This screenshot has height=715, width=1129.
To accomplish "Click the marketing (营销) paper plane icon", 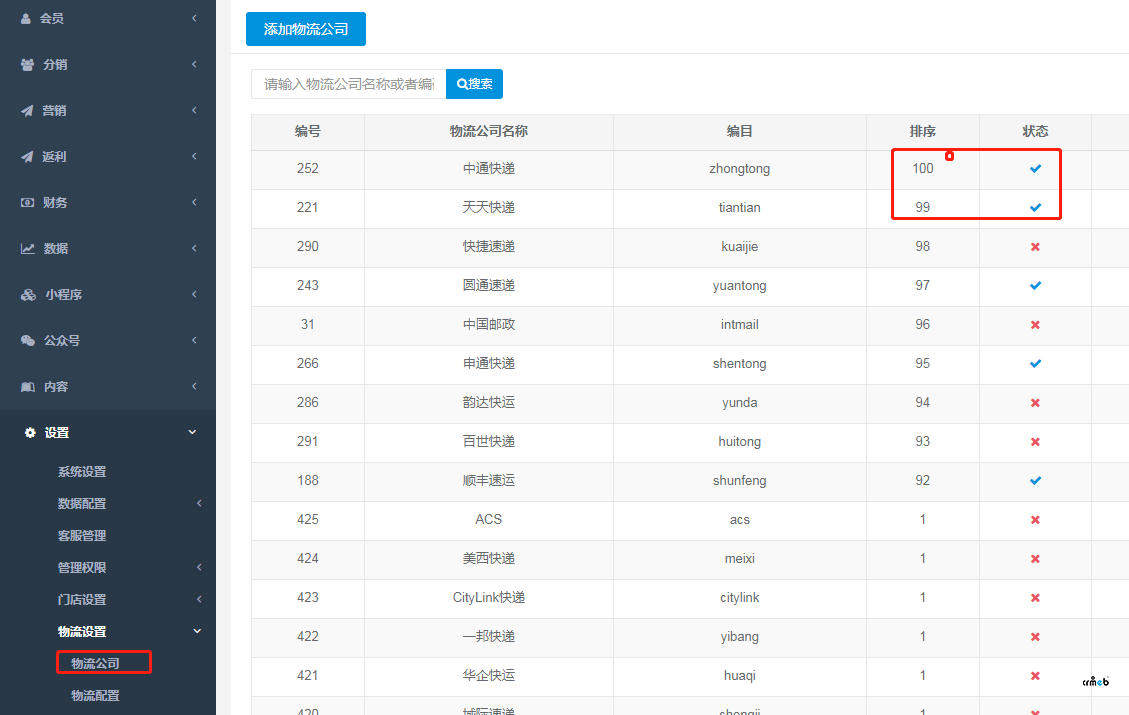I will coord(27,111).
